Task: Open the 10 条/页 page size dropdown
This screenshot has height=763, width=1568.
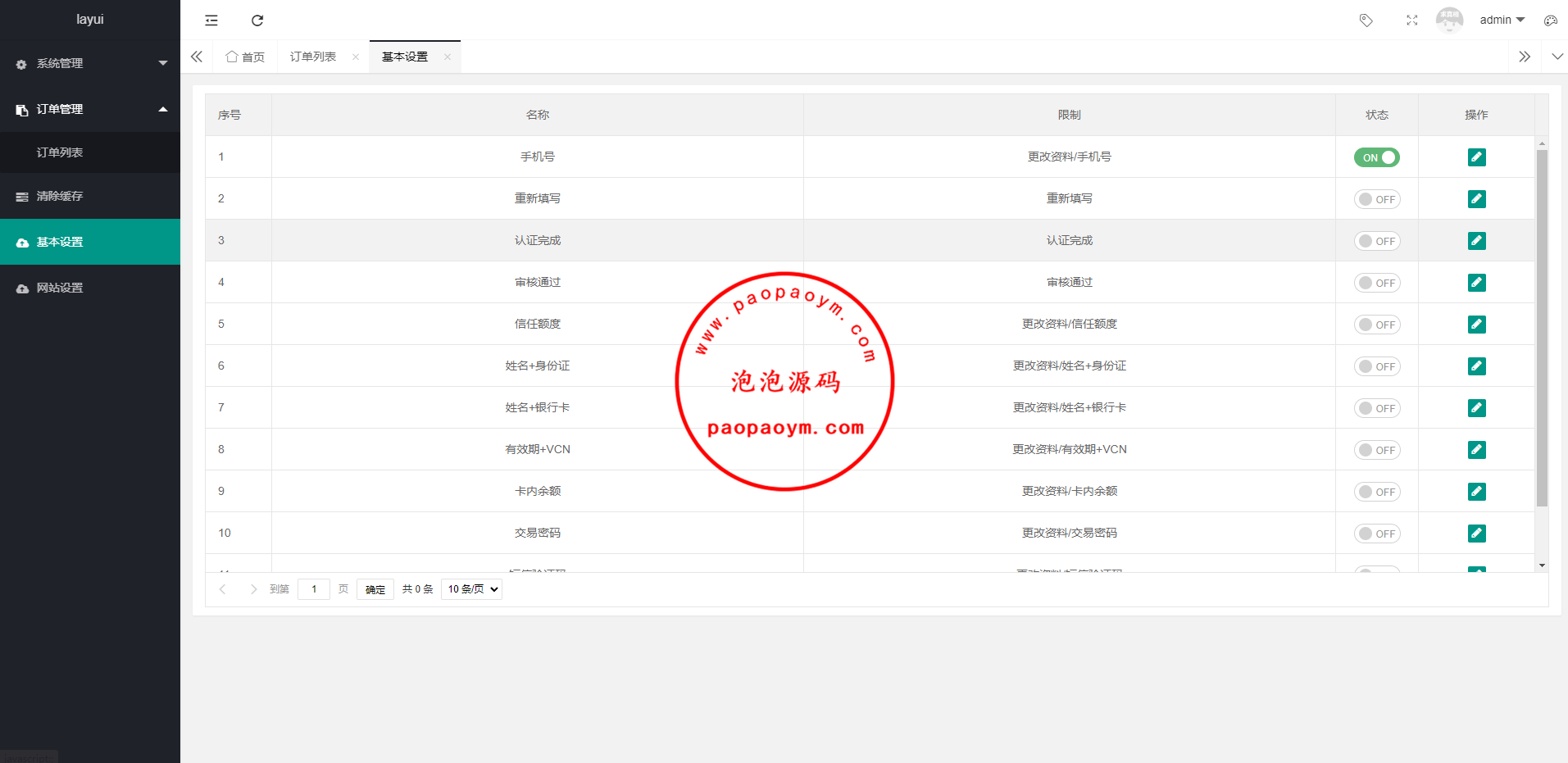Action: click(471, 589)
